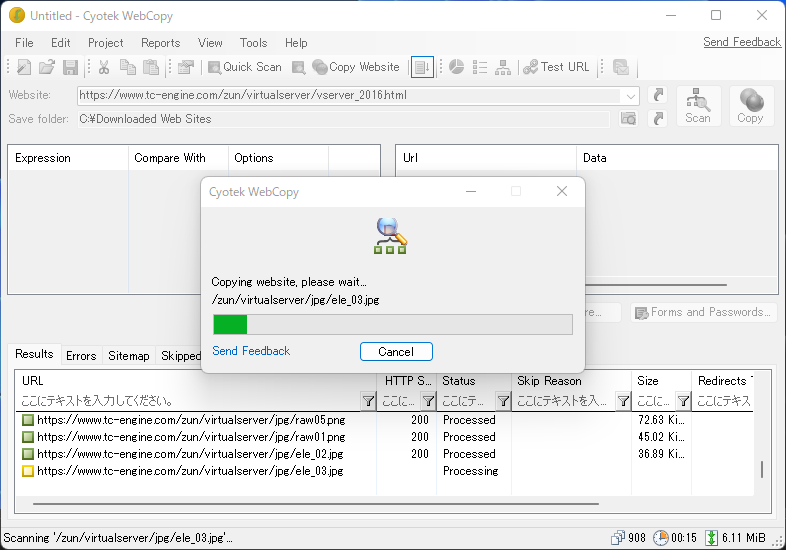The image size is (786, 550).
Task: Click the large Scan button
Action: click(698, 106)
